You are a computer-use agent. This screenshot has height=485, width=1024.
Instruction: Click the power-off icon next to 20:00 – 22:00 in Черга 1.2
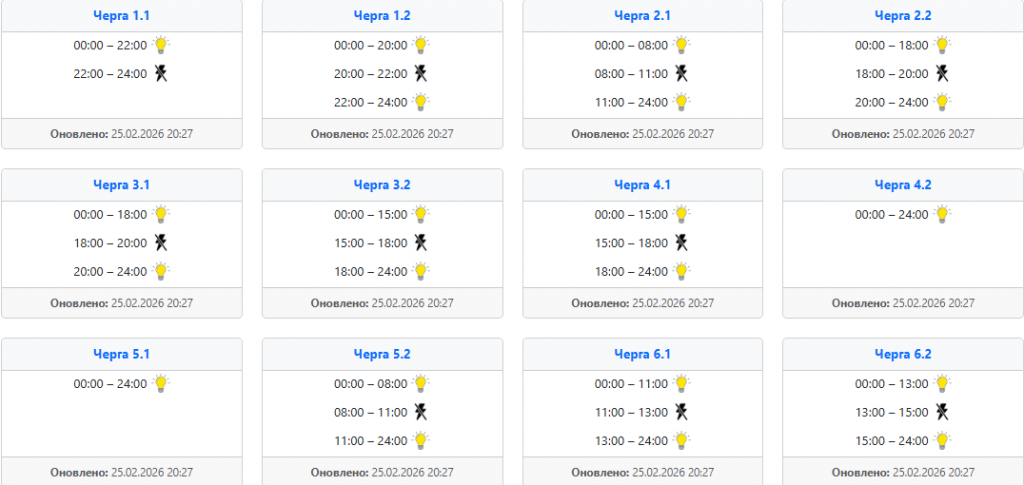click(422, 73)
